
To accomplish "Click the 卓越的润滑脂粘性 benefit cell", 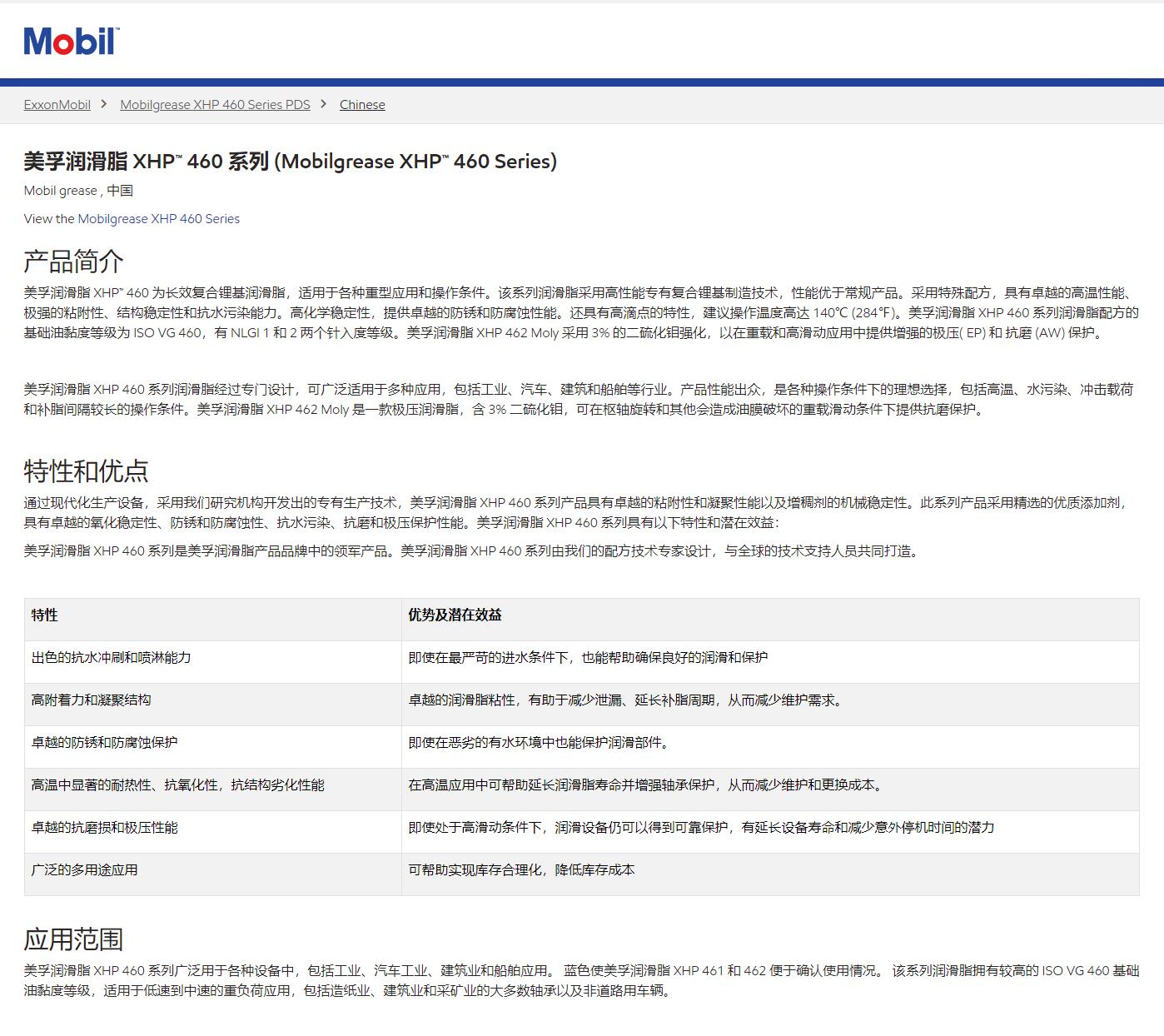I will tap(770, 705).
